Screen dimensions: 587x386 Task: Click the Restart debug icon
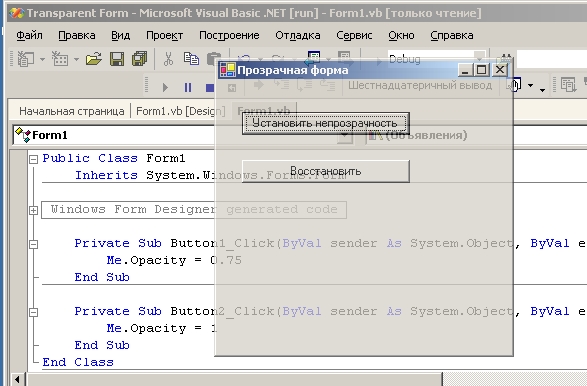point(232,88)
